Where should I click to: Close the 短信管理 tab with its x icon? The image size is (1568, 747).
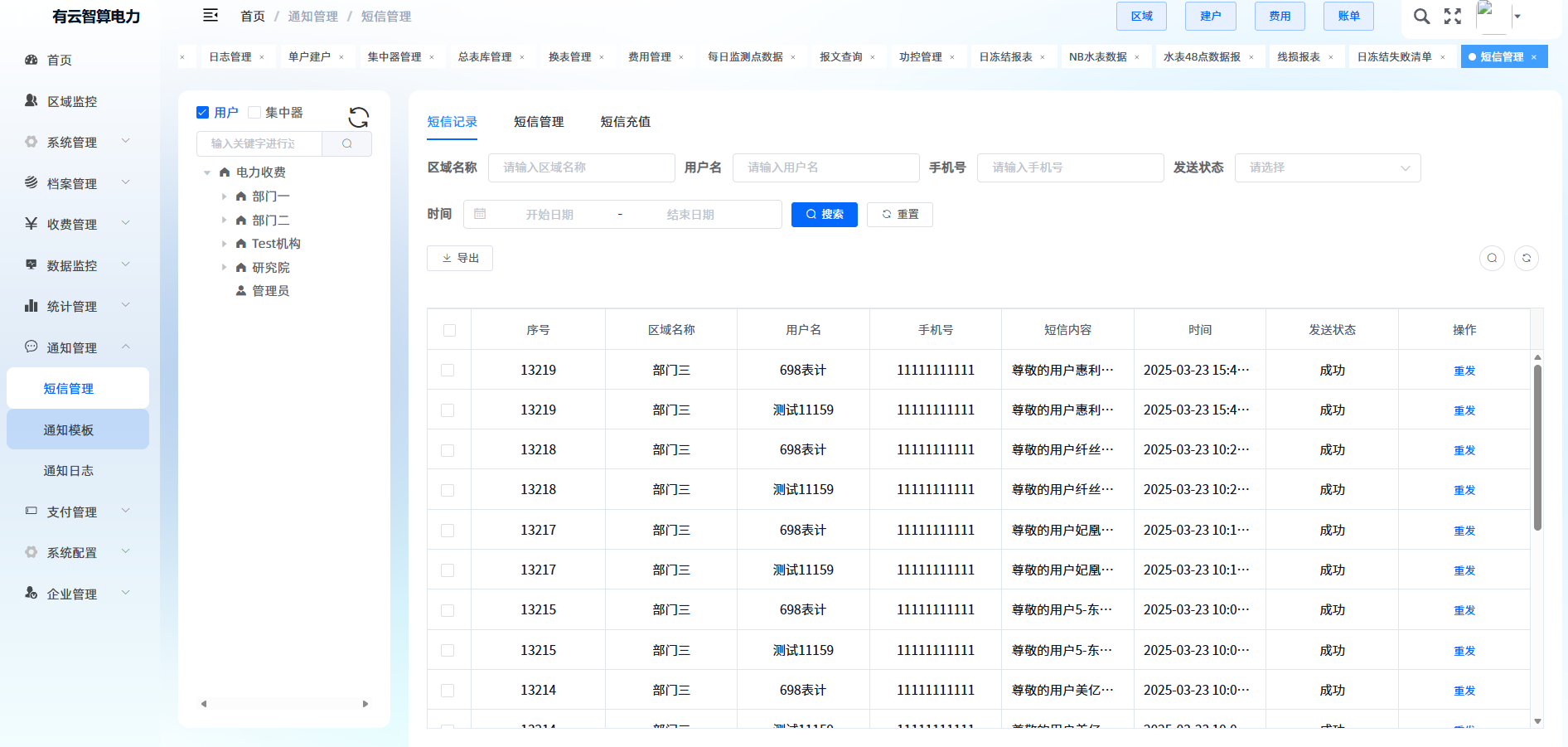coord(1534,57)
